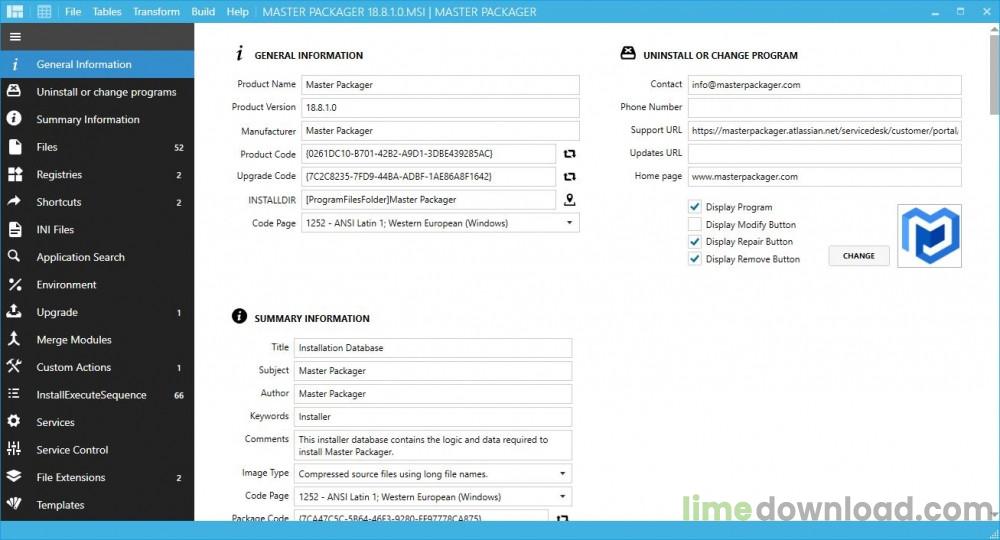
Task: Click the empty Updates URL field
Action: (x=824, y=154)
